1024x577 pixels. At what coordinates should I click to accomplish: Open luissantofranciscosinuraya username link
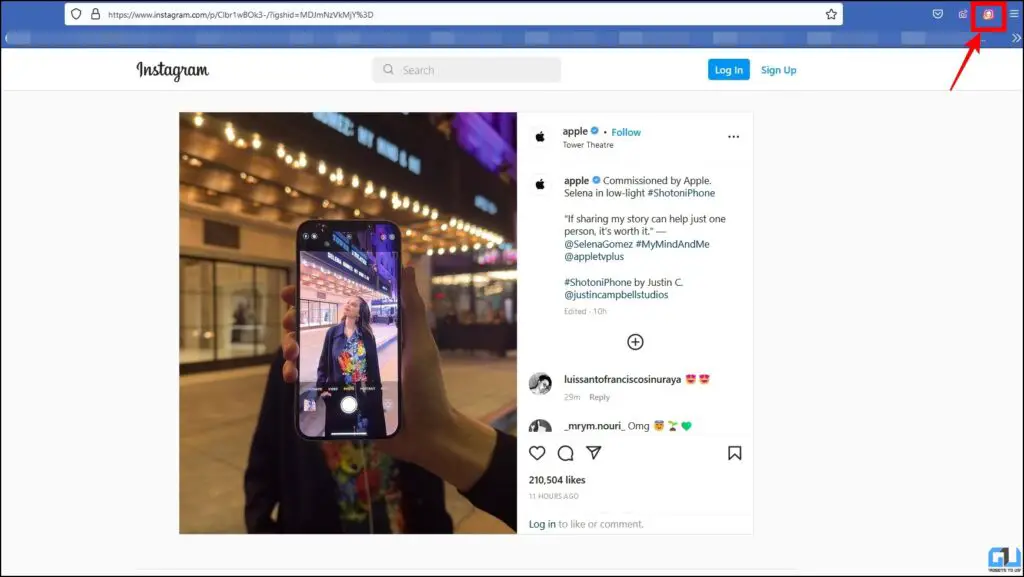pyautogui.click(x=622, y=379)
